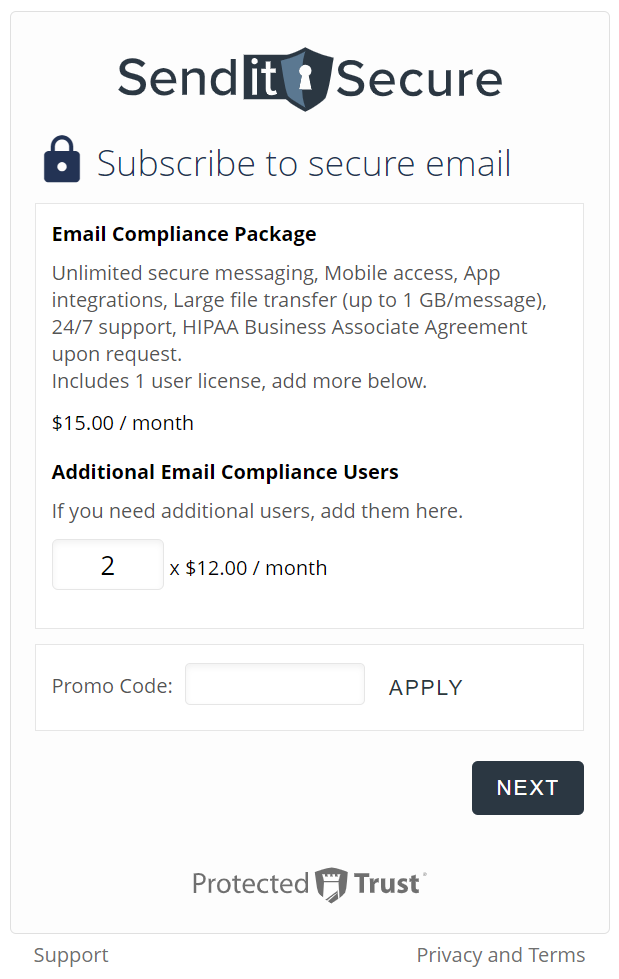Click Additional Email Compliance Users heading

[x=225, y=472]
